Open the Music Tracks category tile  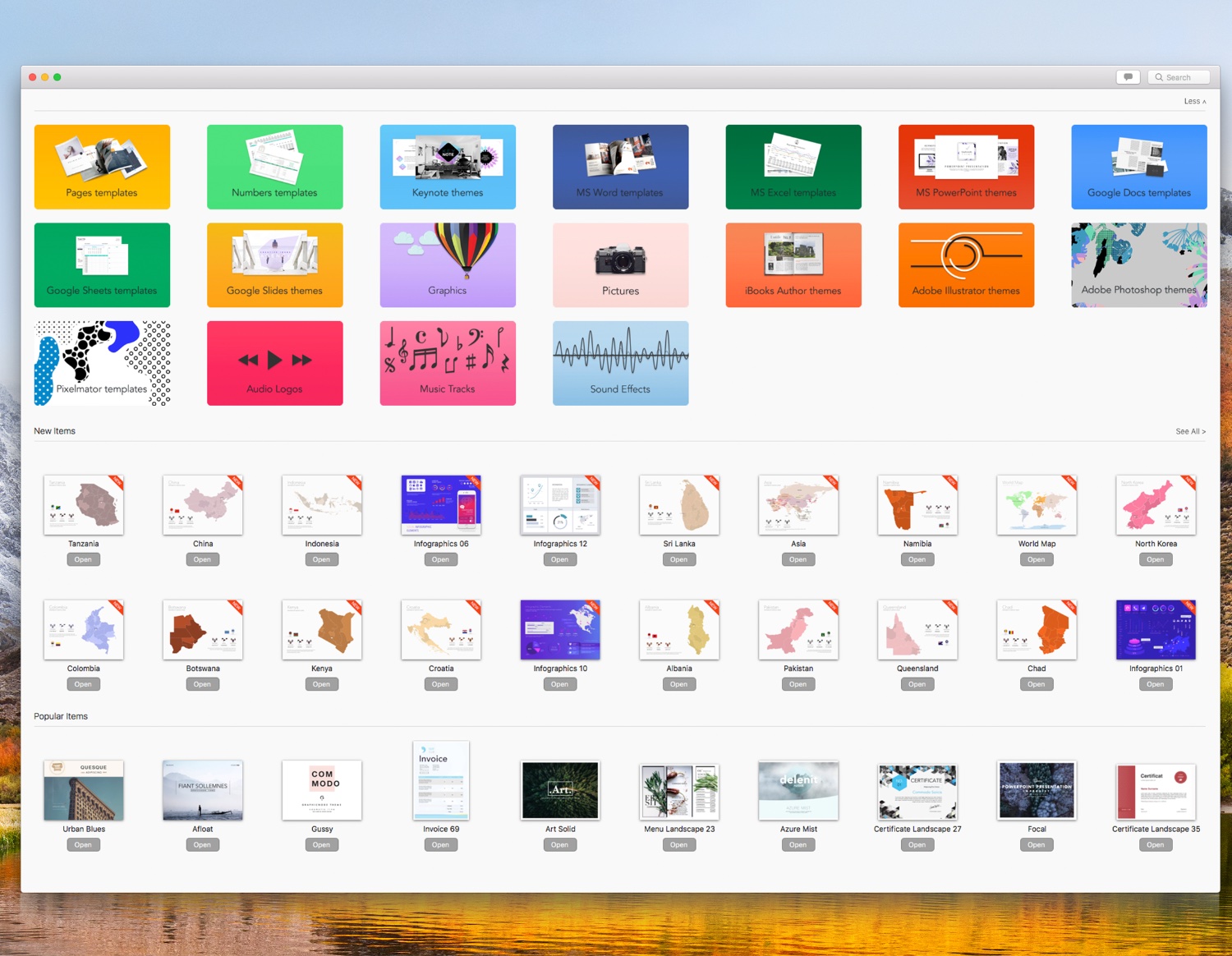click(448, 363)
